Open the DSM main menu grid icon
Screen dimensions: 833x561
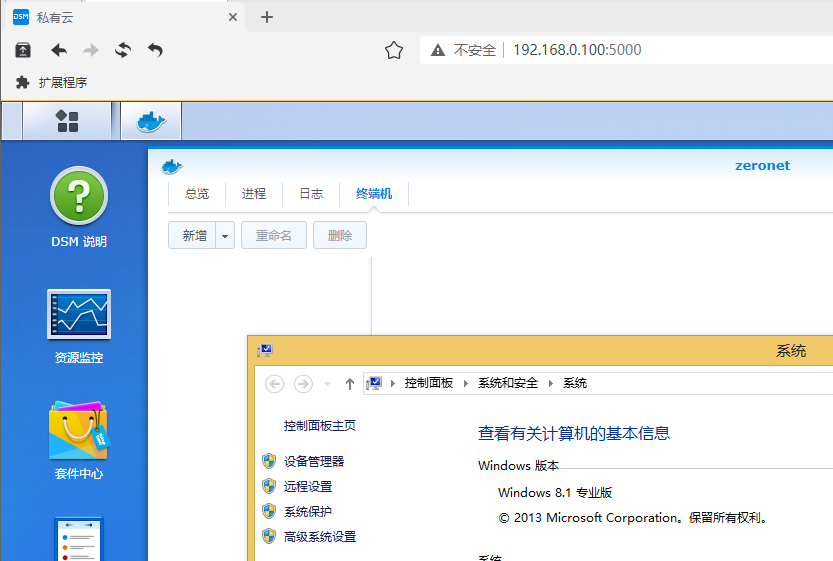click(x=67, y=122)
